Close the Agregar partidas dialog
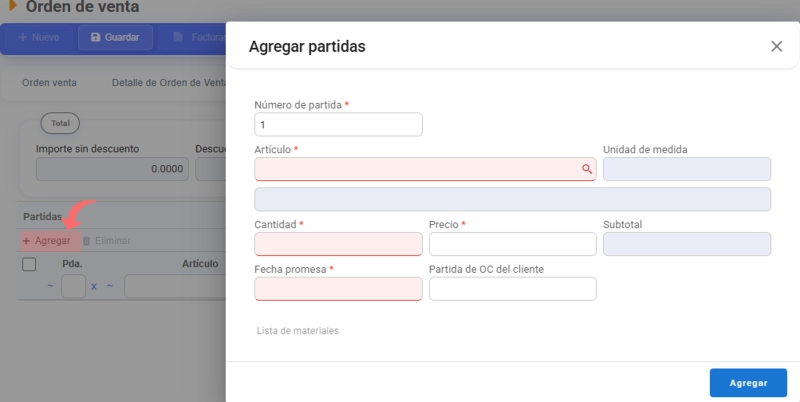 (x=777, y=46)
